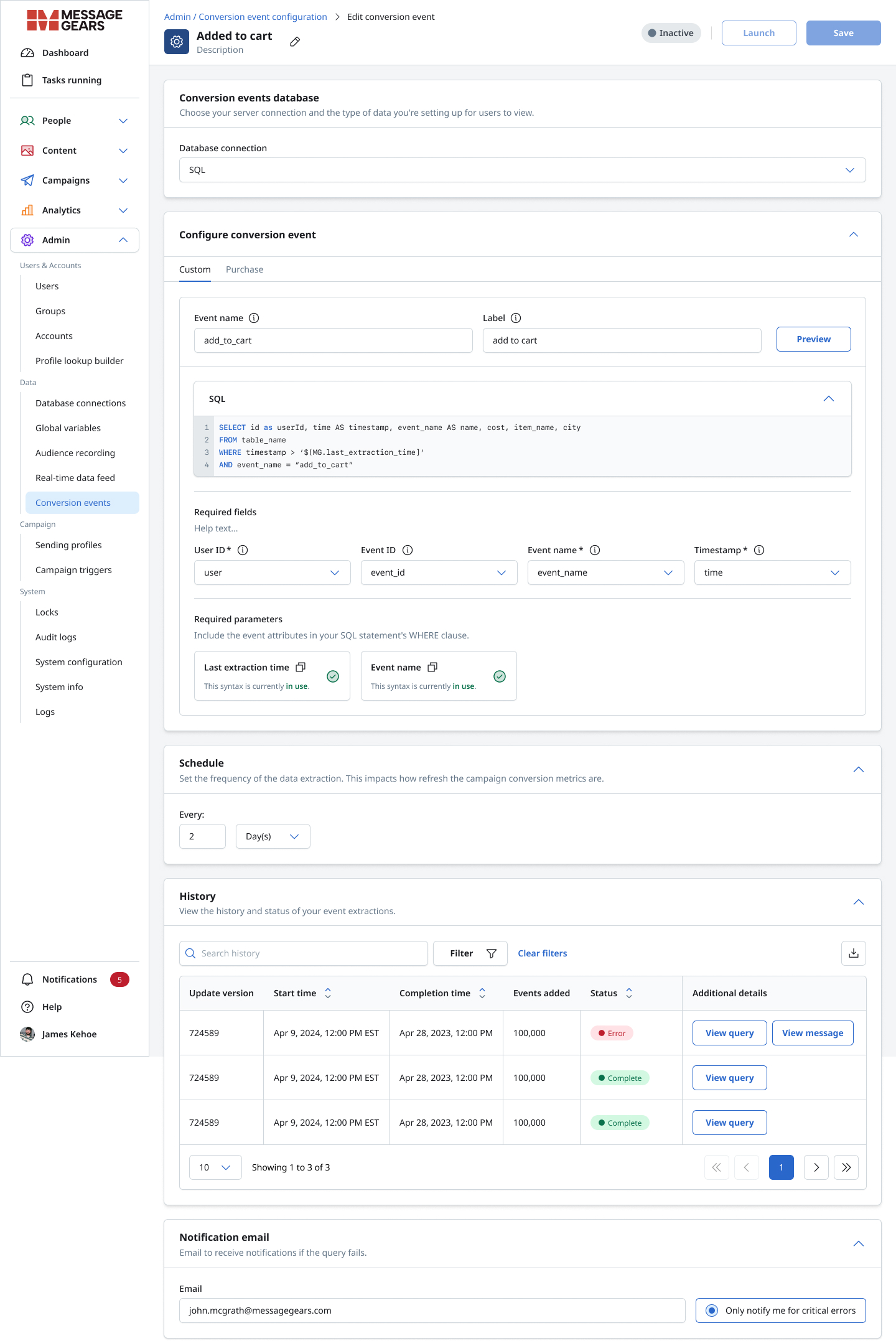Open Database connections in the sidebar
The width and height of the screenshot is (896, 1341).
point(80,403)
